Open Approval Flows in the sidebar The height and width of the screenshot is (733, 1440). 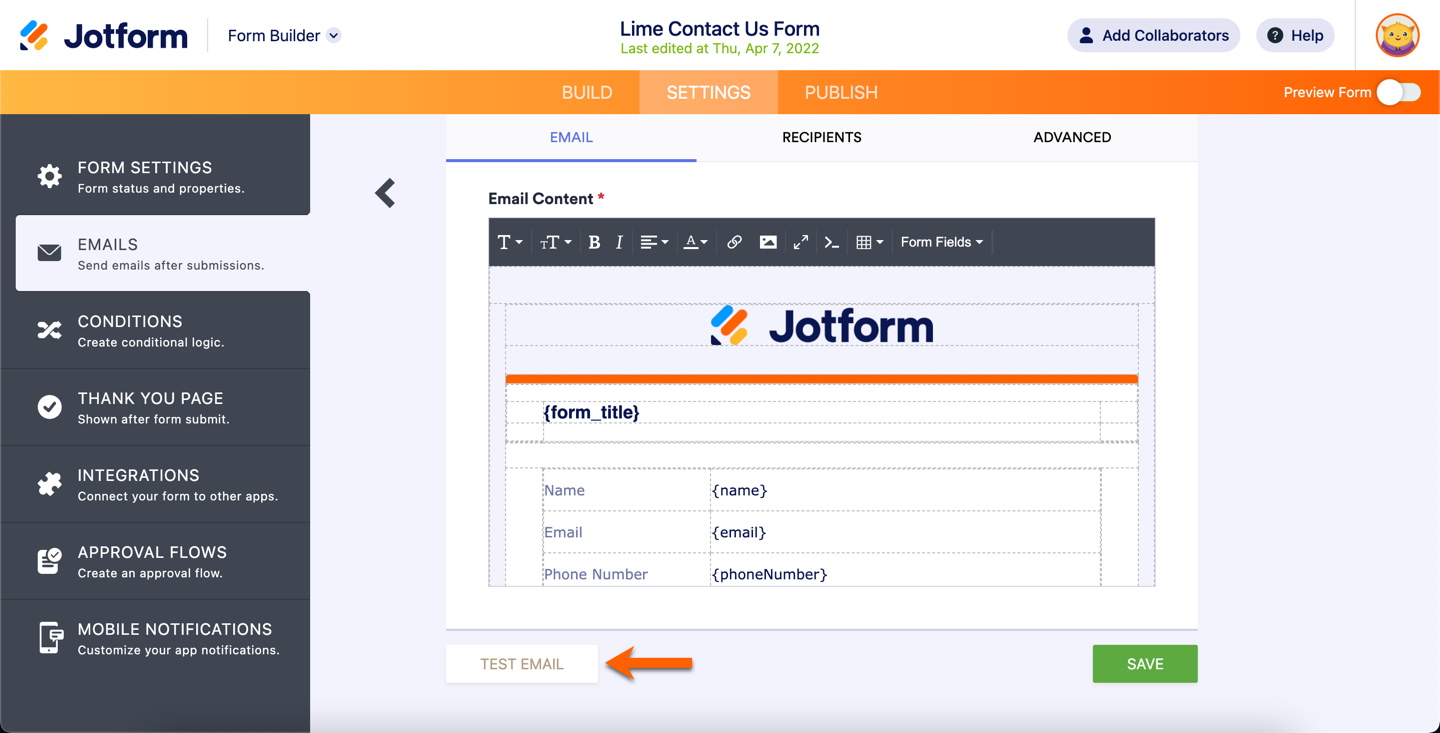coord(155,561)
